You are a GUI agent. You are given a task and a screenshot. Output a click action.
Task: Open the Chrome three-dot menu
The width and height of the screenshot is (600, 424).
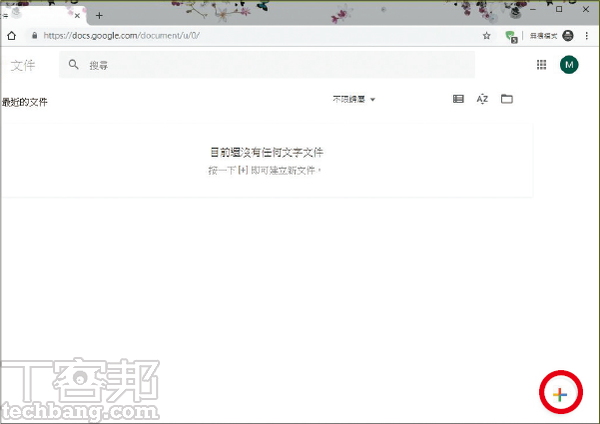[x=587, y=36]
